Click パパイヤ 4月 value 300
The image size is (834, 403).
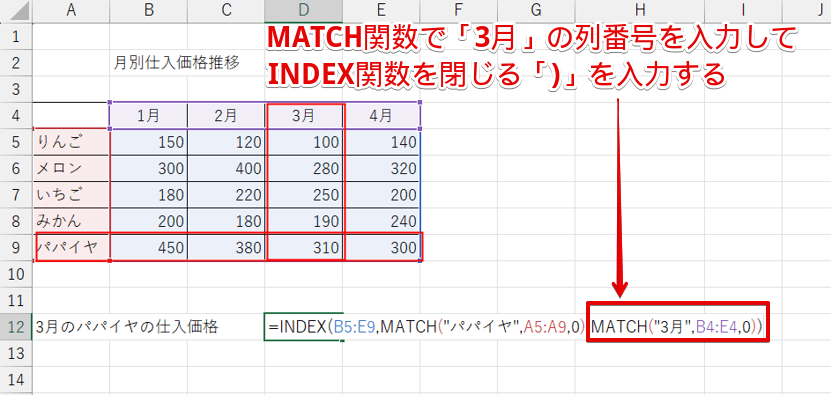point(381,247)
